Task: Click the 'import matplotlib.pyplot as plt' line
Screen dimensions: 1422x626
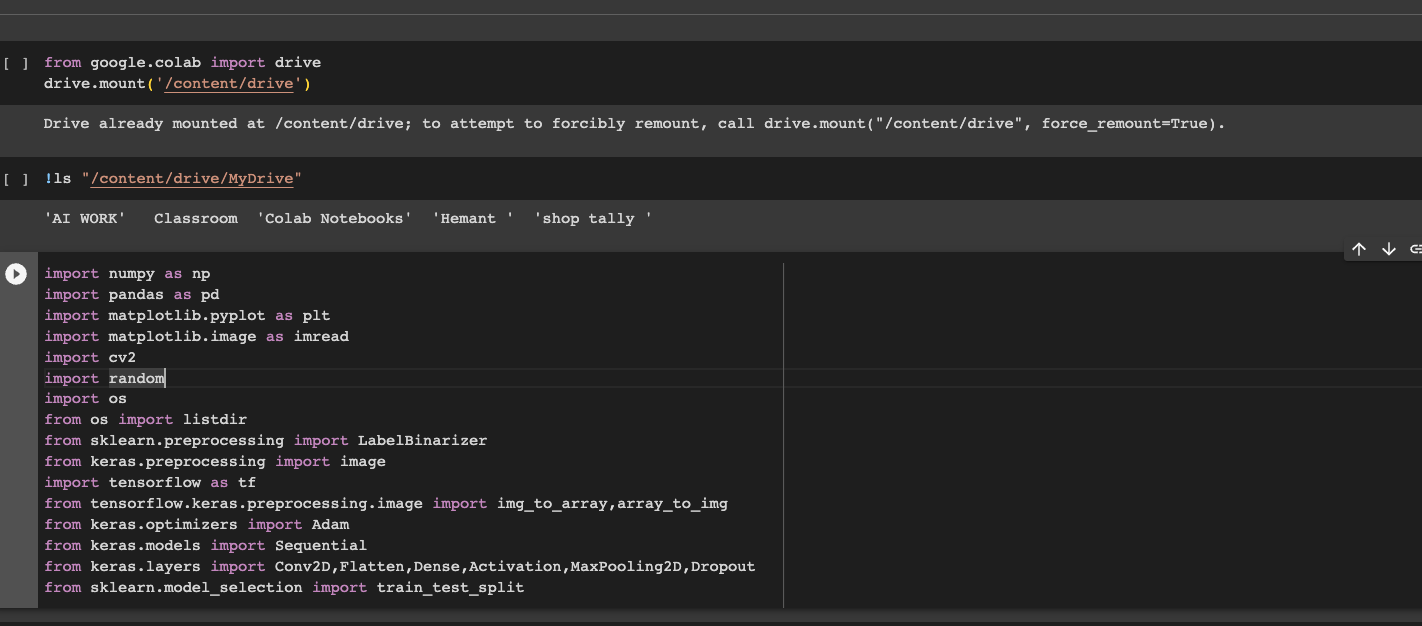Action: pyautogui.click(x=187, y=316)
